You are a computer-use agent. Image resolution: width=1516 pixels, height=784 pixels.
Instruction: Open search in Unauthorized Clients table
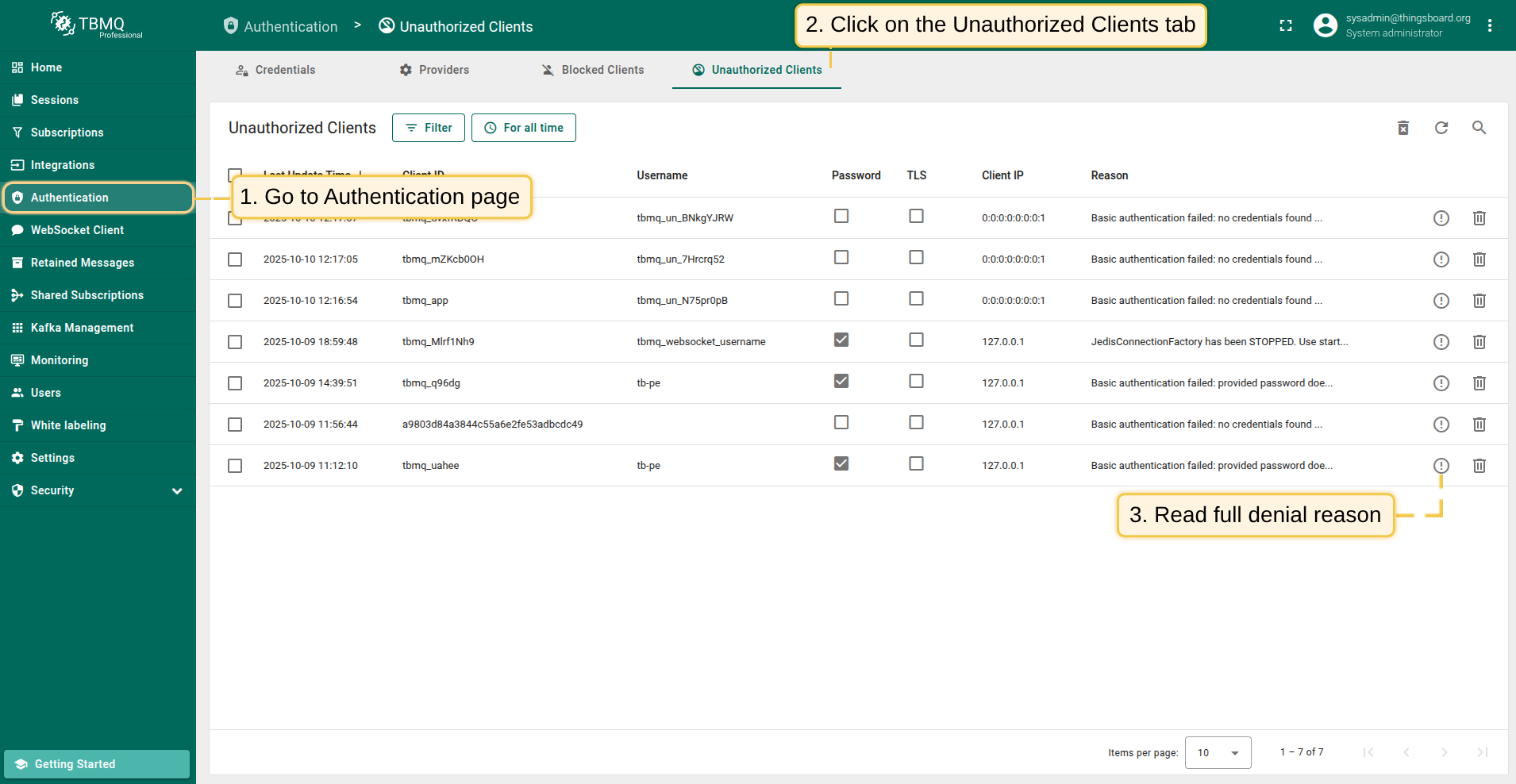click(1479, 128)
